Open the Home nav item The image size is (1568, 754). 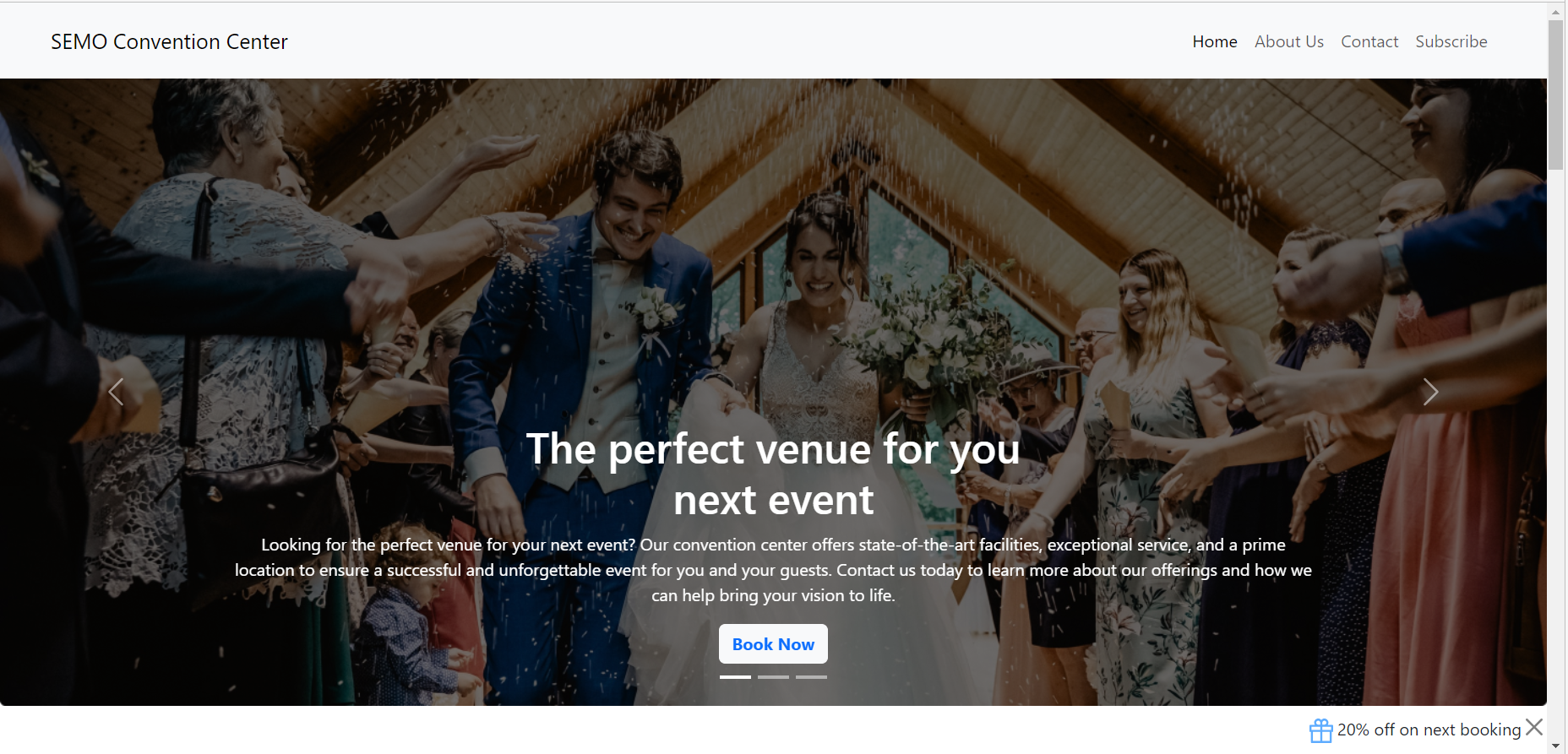tap(1215, 41)
